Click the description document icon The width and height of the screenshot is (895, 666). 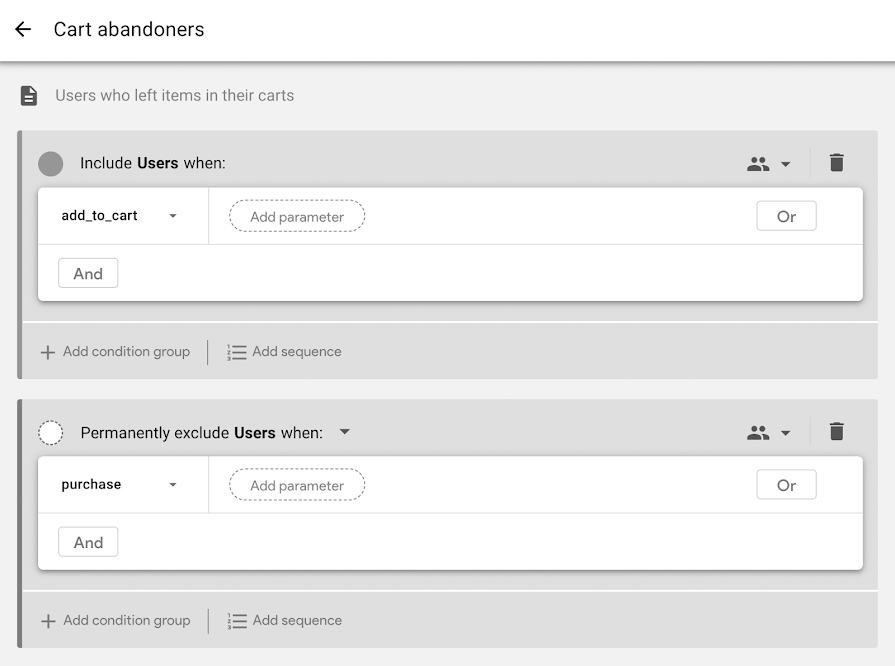pyautogui.click(x=29, y=95)
